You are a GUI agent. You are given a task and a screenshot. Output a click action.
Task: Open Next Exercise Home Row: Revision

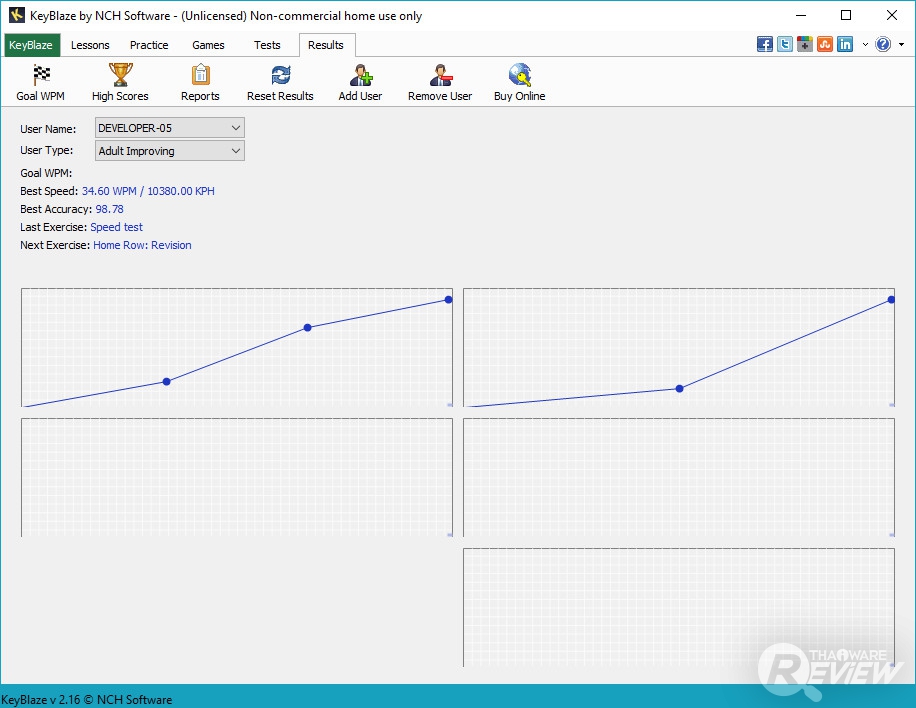point(142,245)
